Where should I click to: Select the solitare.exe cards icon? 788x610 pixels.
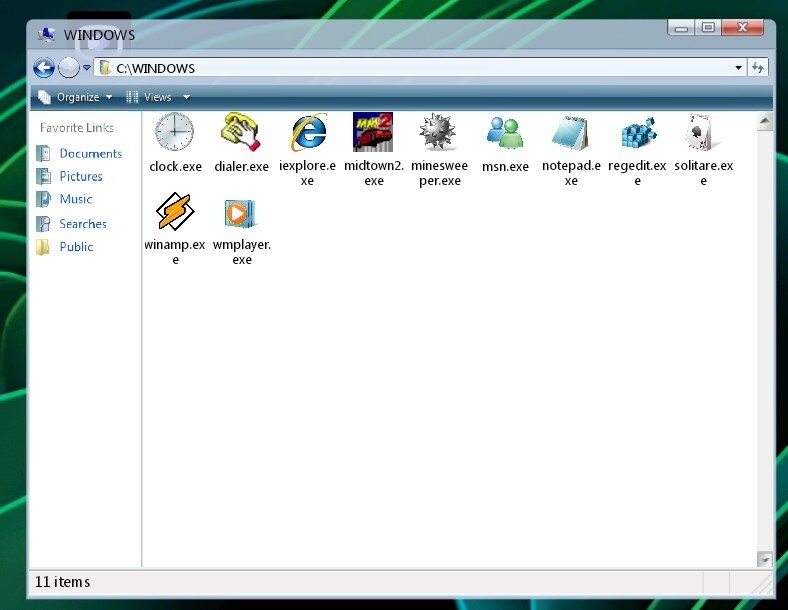pyautogui.click(x=702, y=132)
